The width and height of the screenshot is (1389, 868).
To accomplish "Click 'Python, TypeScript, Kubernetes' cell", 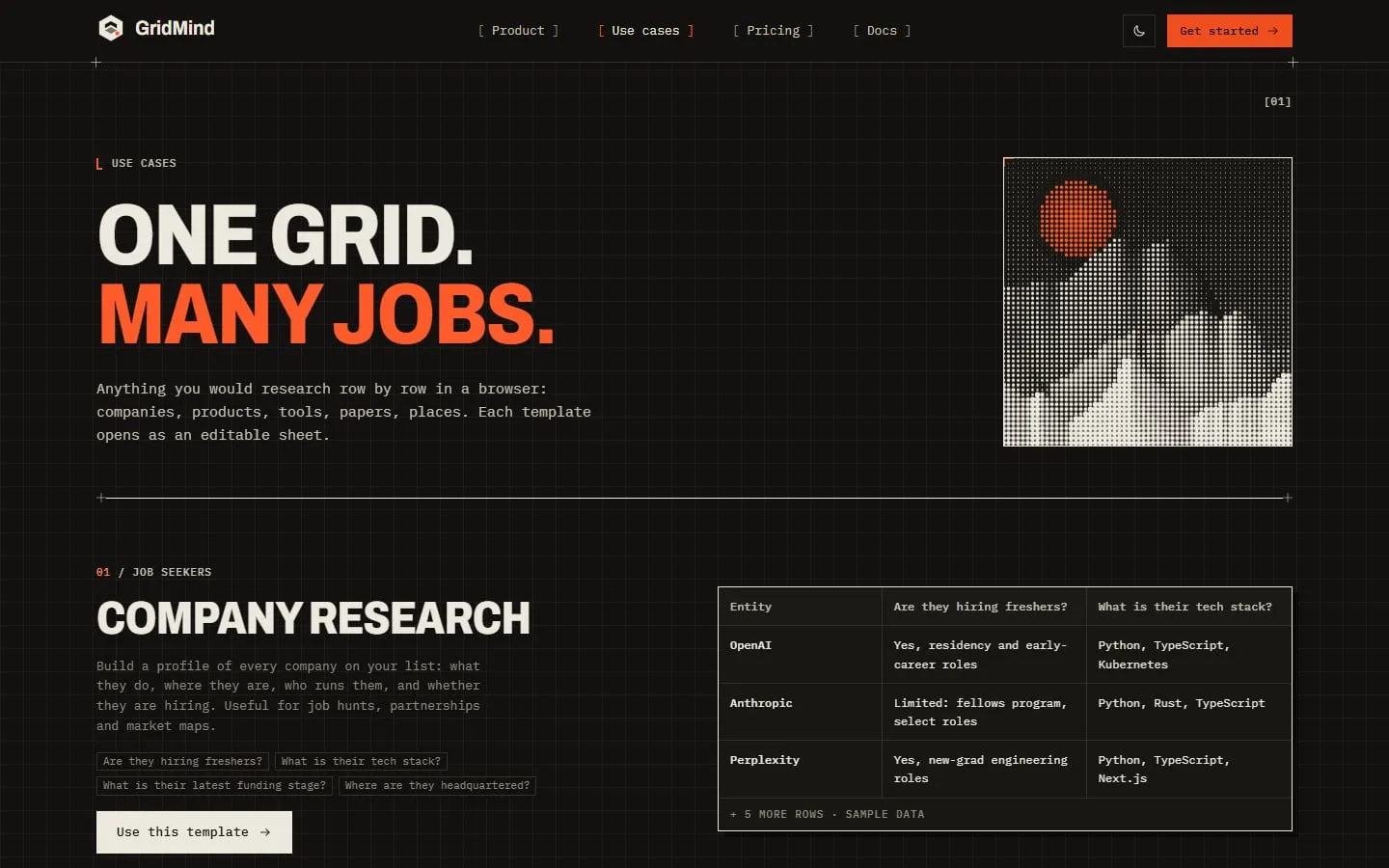I will click(x=1188, y=655).
